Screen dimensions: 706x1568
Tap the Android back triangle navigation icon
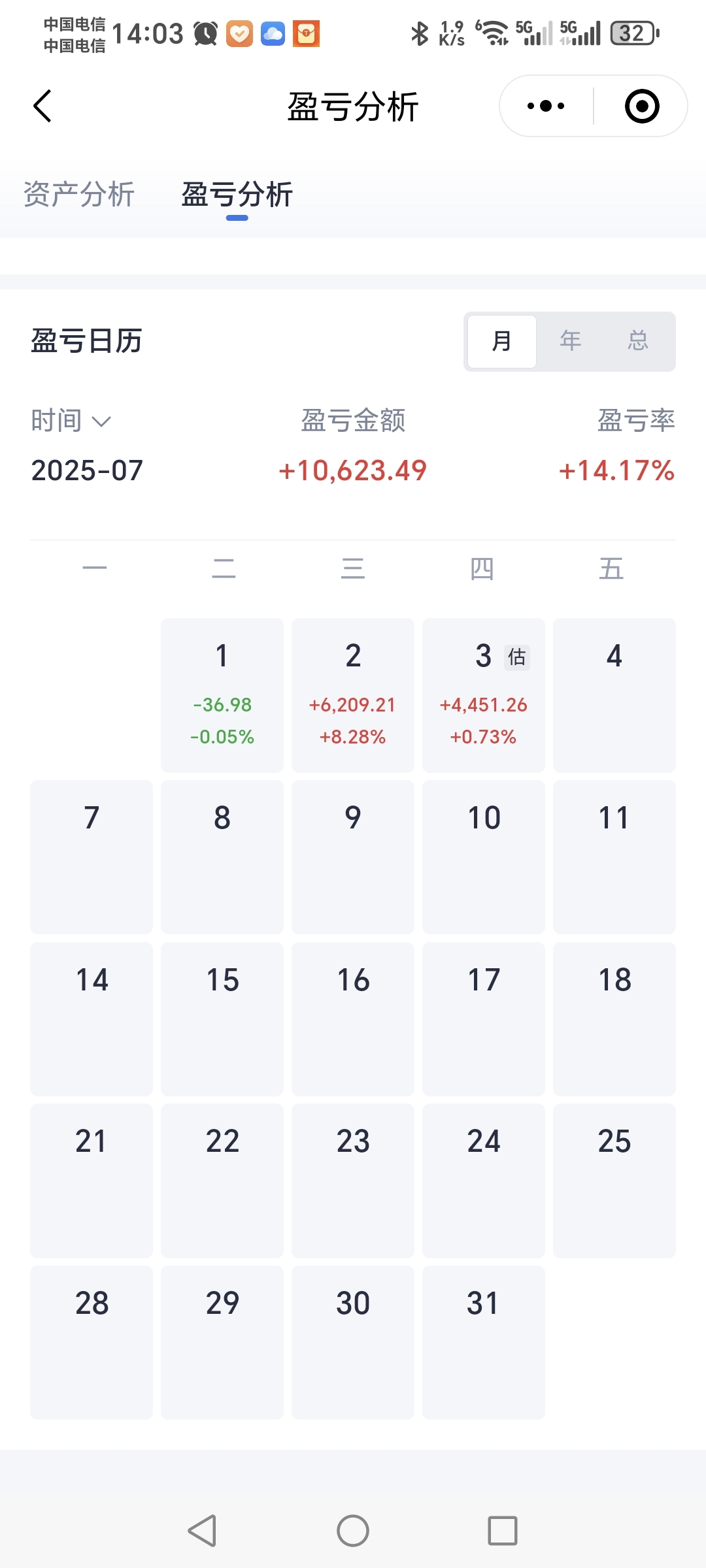(x=202, y=1530)
